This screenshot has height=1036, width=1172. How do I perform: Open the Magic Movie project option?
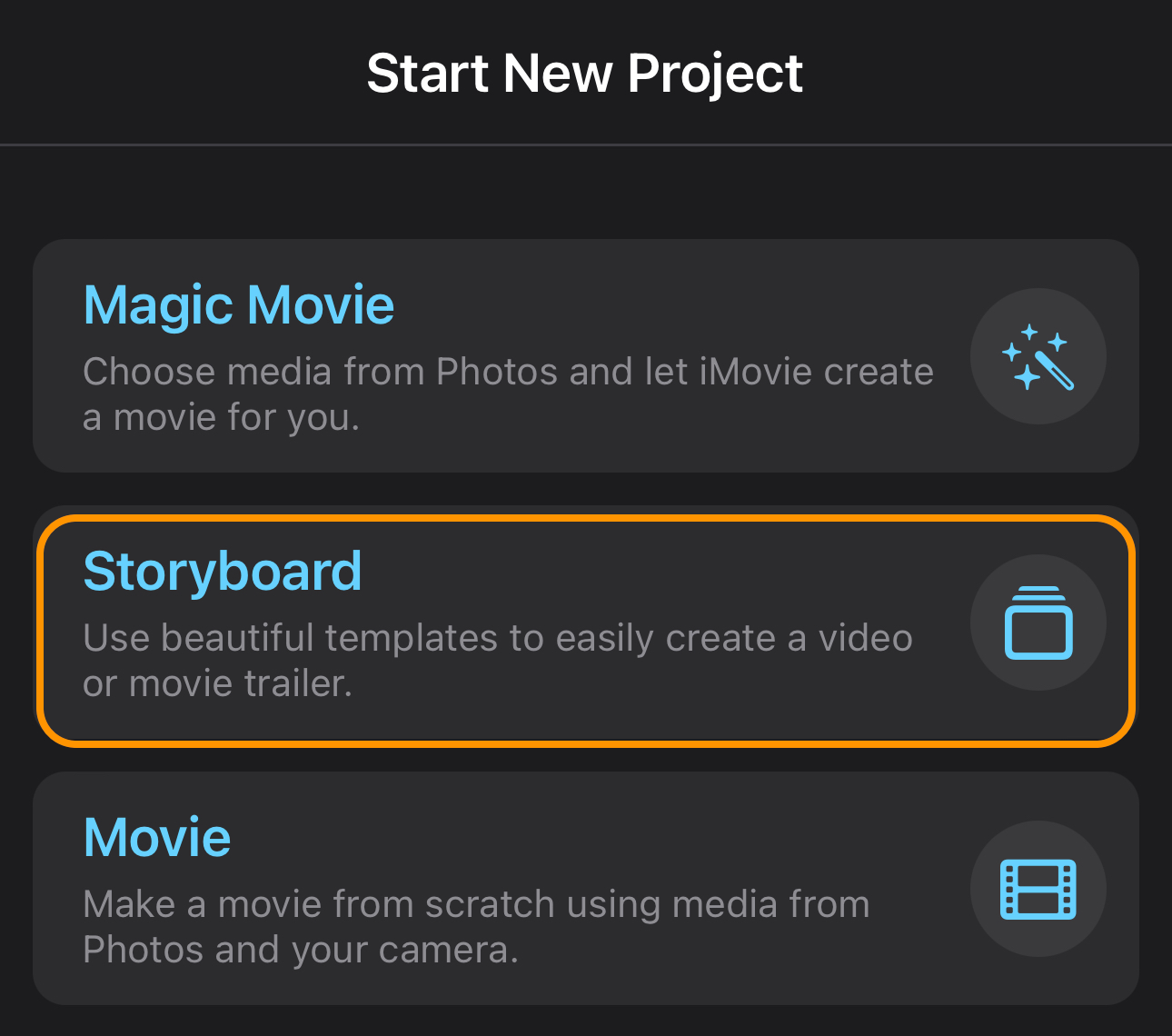point(586,355)
